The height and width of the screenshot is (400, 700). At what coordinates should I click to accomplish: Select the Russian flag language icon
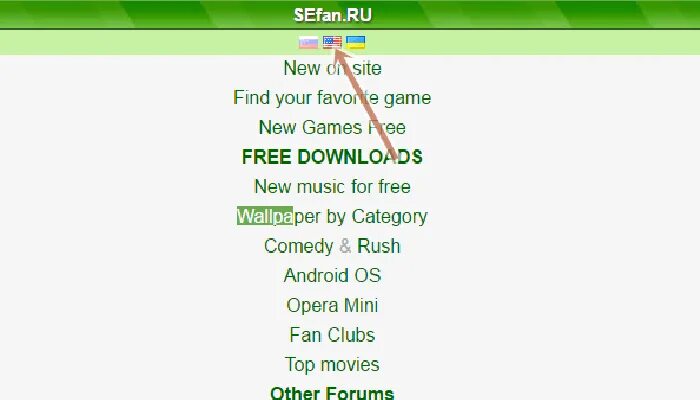point(308,42)
